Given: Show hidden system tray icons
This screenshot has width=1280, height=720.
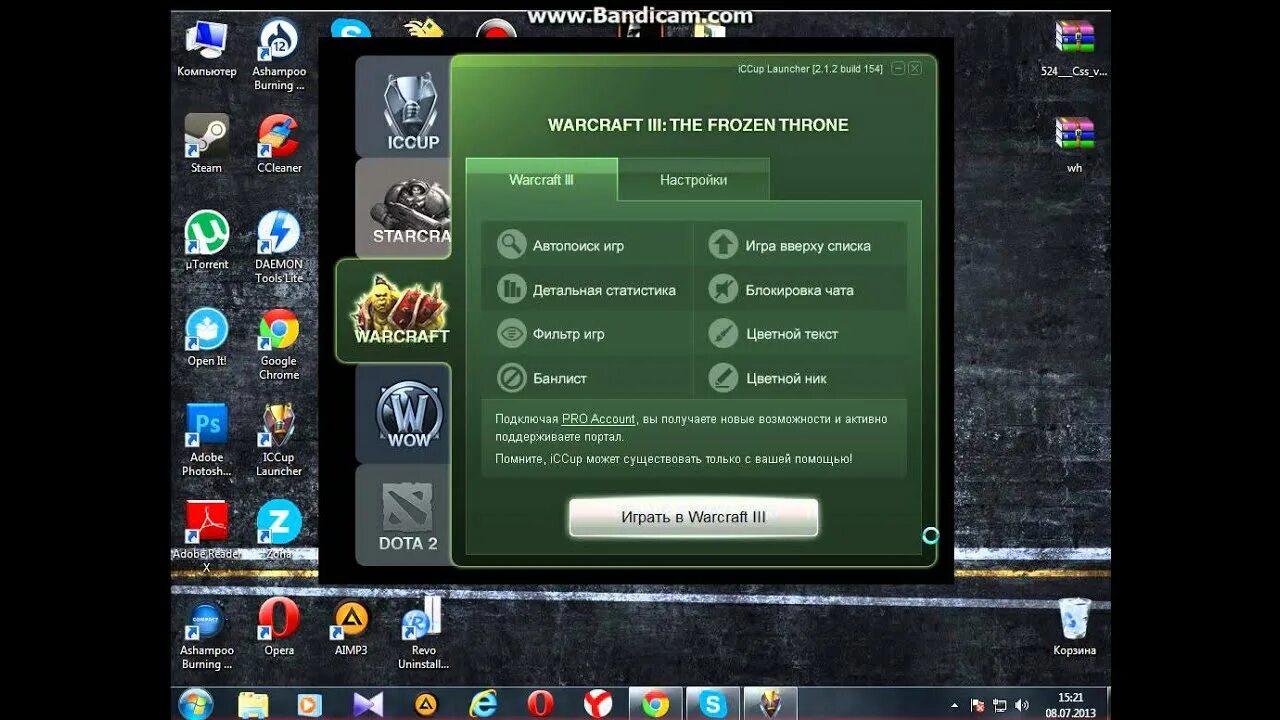Looking at the screenshot, I should (x=954, y=705).
